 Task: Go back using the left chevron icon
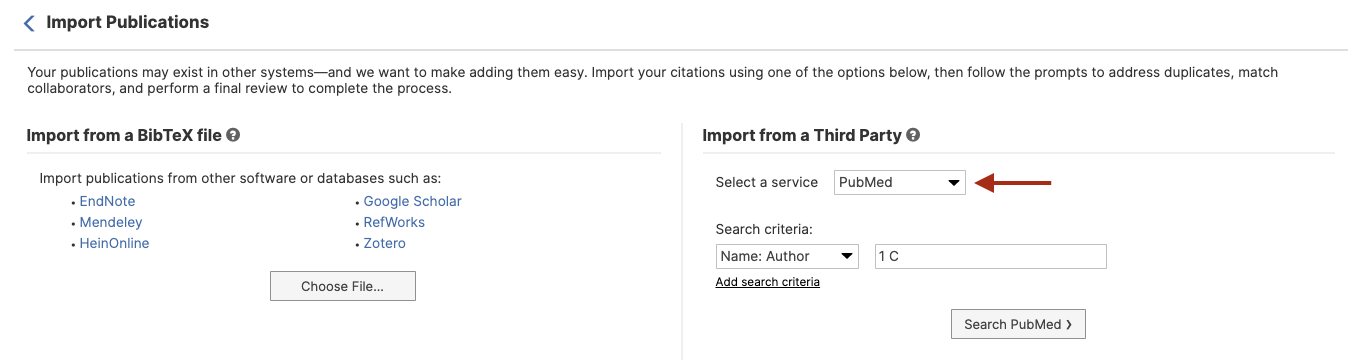click(29, 23)
